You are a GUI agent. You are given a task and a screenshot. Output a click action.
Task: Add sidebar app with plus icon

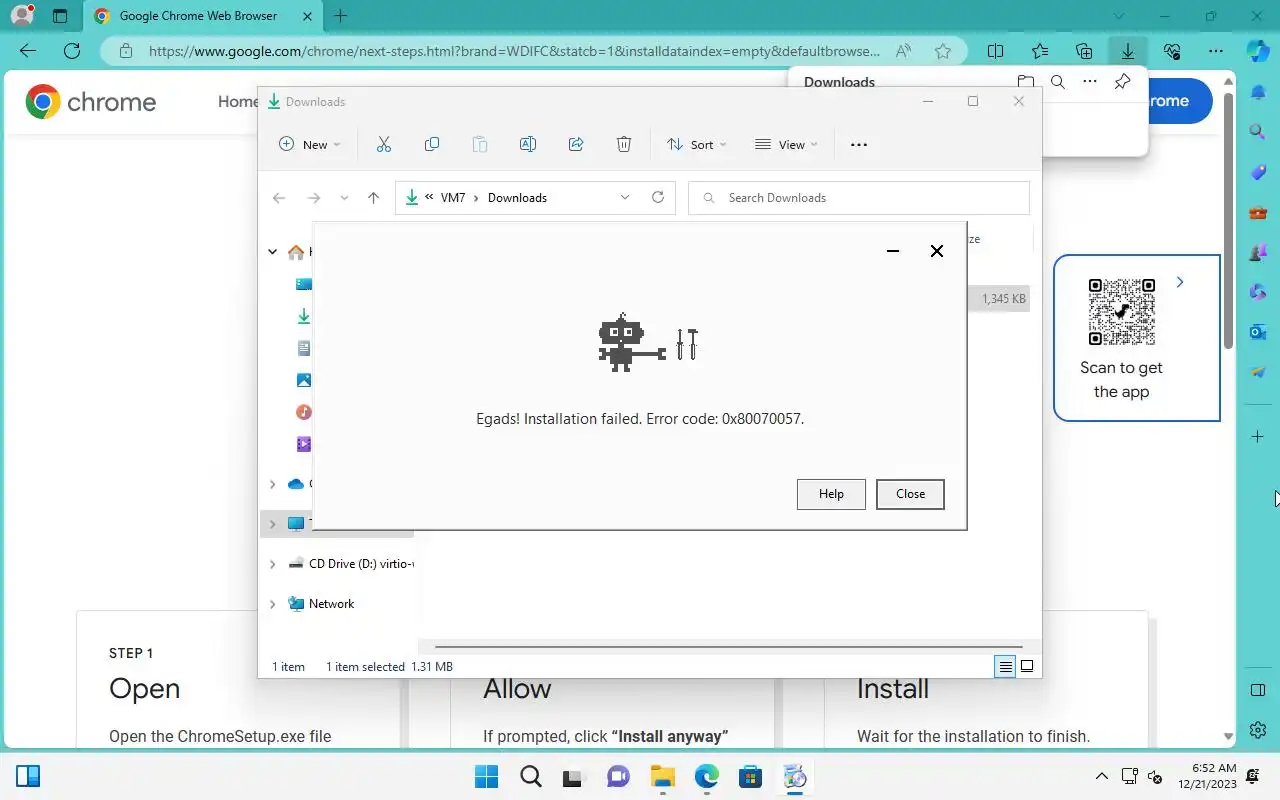point(1259,437)
